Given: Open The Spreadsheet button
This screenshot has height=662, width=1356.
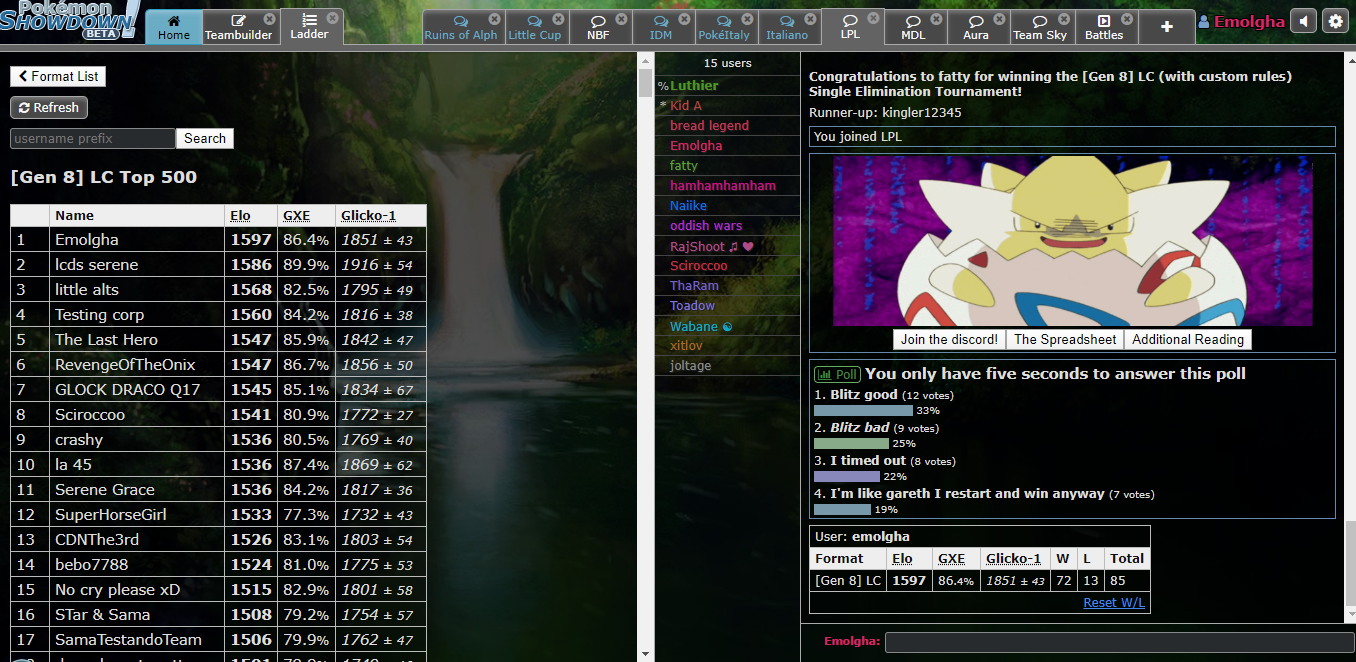Looking at the screenshot, I should tap(1065, 339).
